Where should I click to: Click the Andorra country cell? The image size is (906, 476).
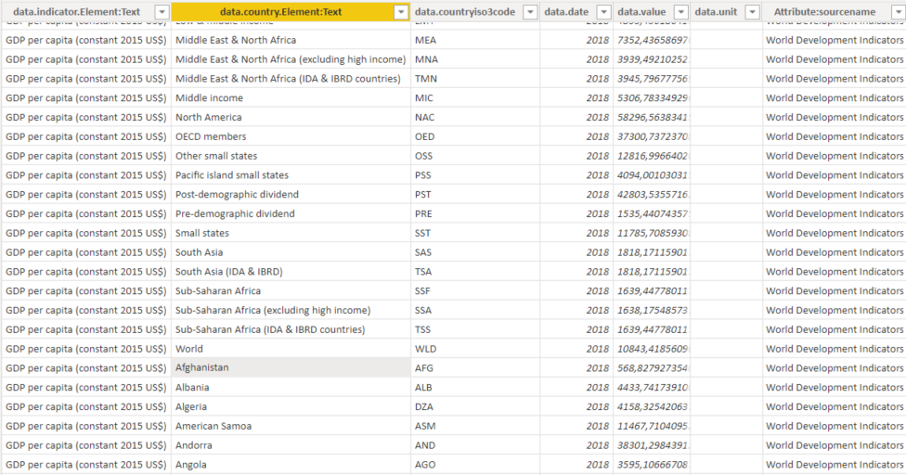tap(291, 445)
